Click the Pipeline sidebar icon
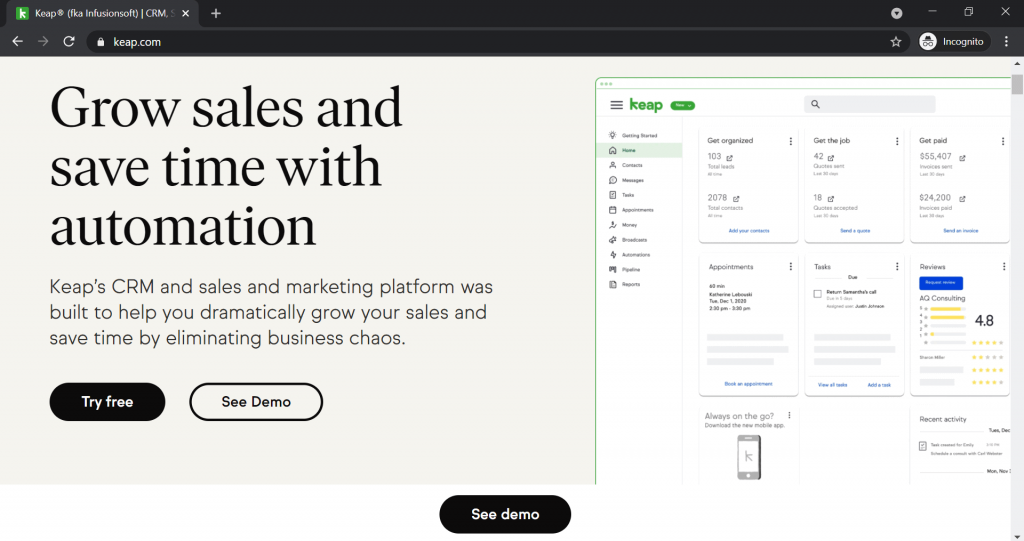Viewport: 1024px width, 541px height. click(613, 269)
